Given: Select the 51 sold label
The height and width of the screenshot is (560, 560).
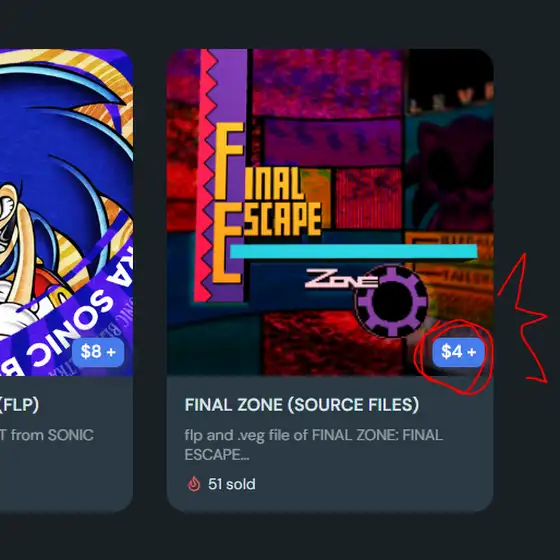Looking at the screenshot, I should 232,484.
